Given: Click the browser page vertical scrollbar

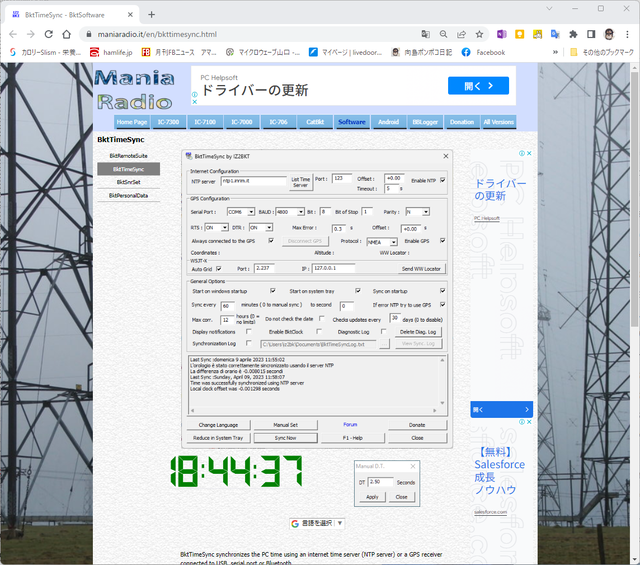Looking at the screenshot, I should [635, 200].
